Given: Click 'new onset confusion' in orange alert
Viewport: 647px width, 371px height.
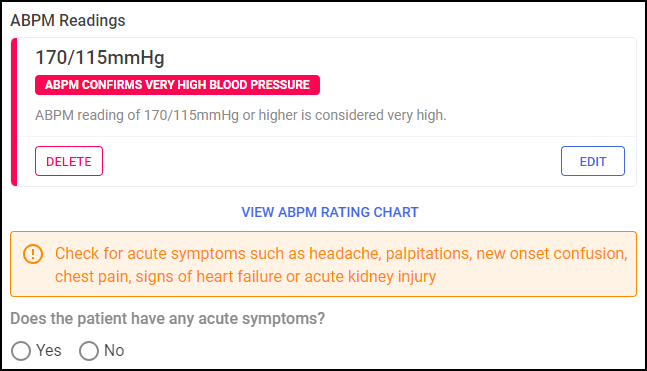Looking at the screenshot, I should click(552, 253).
